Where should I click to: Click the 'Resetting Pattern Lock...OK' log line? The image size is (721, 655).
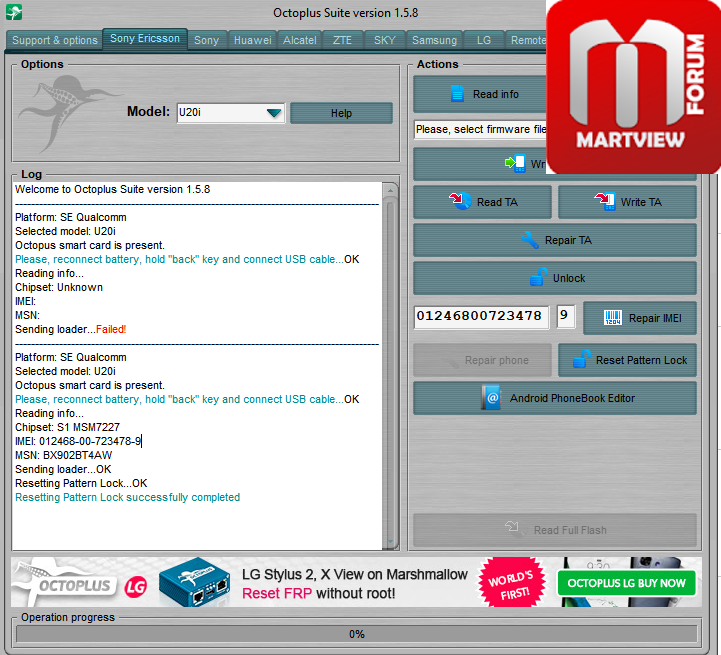pyautogui.click(x=81, y=483)
